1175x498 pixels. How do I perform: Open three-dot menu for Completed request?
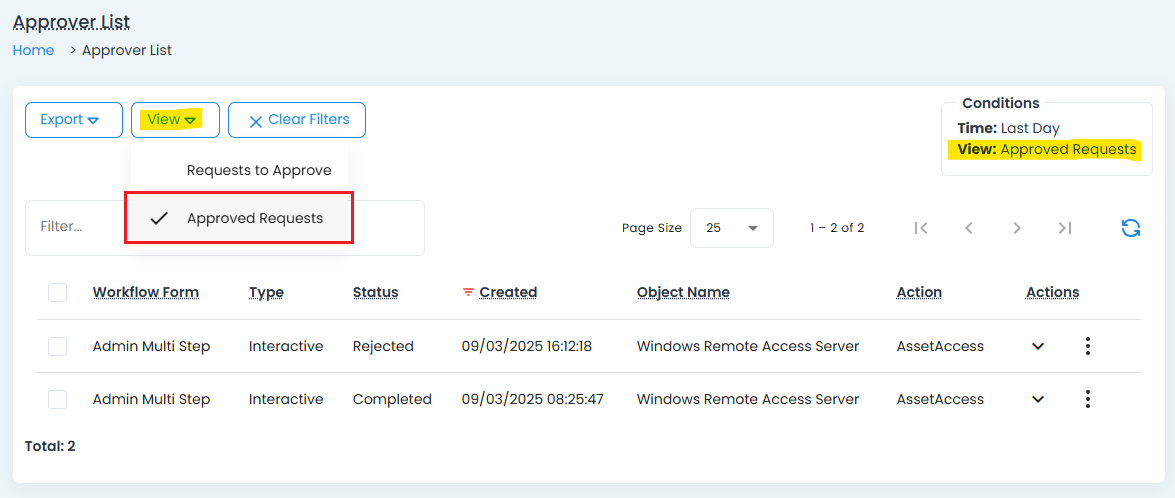point(1088,399)
